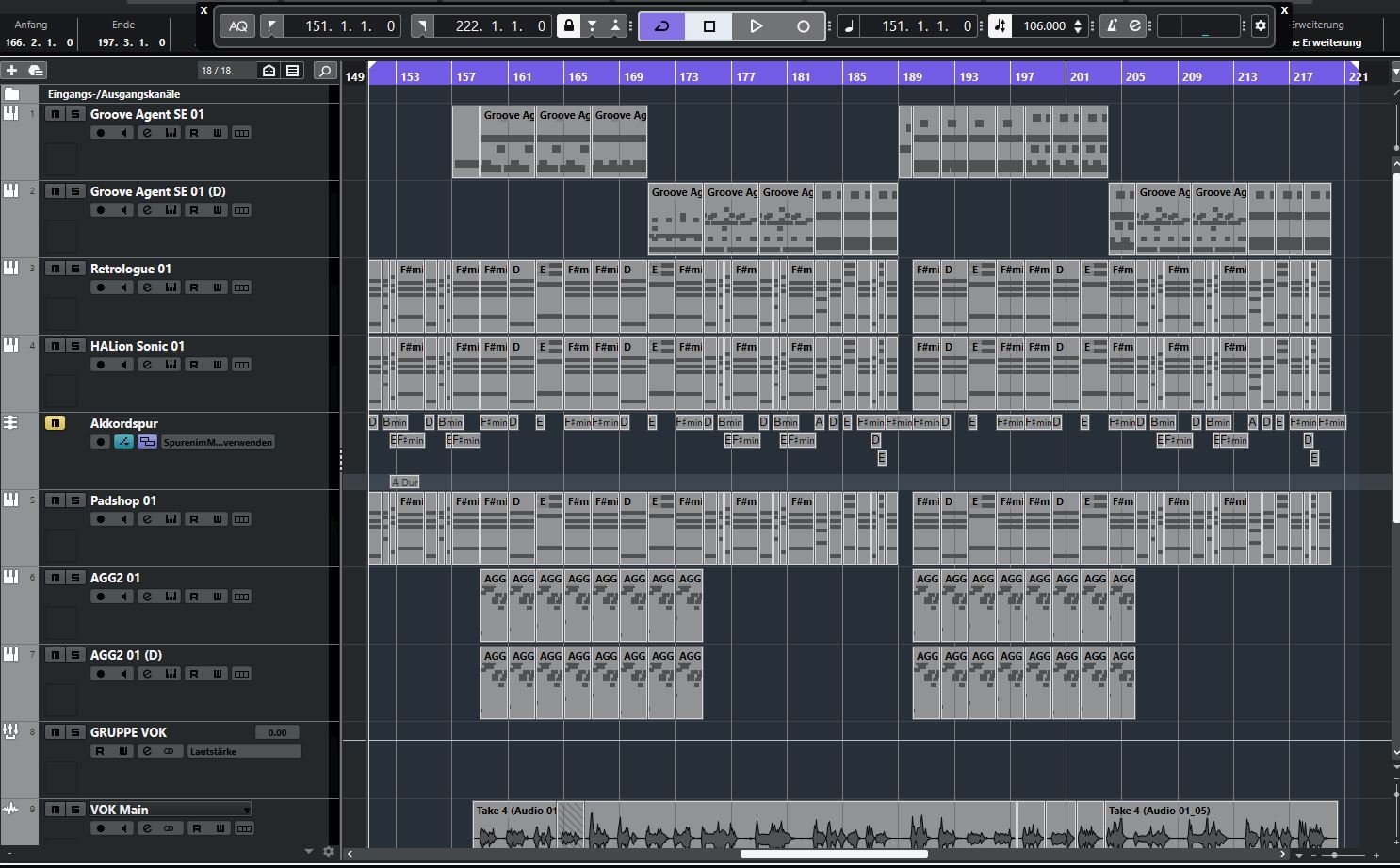
Task: Mute the Akkordspur chord track
Action: tap(56, 423)
